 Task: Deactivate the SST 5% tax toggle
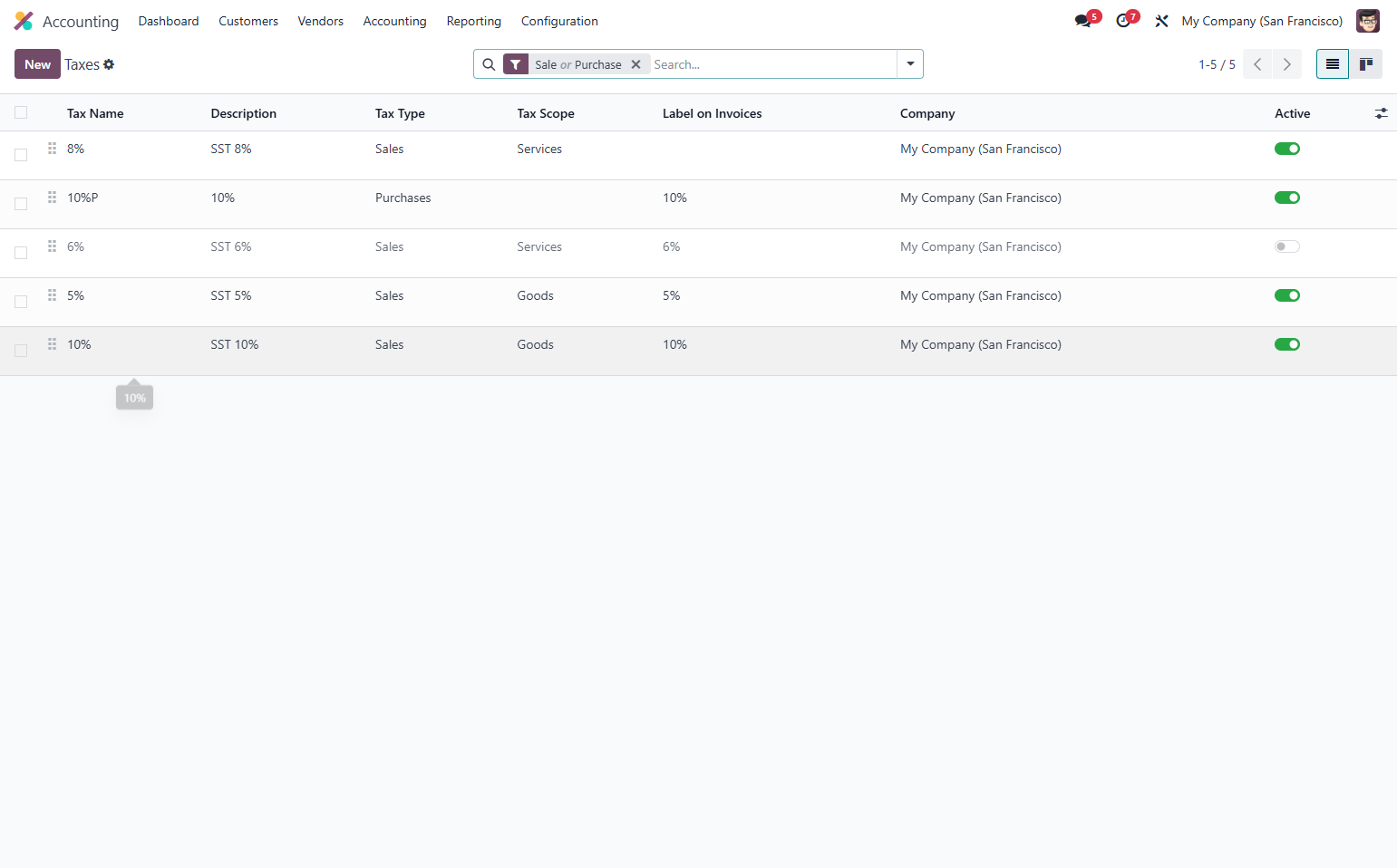[x=1287, y=295]
